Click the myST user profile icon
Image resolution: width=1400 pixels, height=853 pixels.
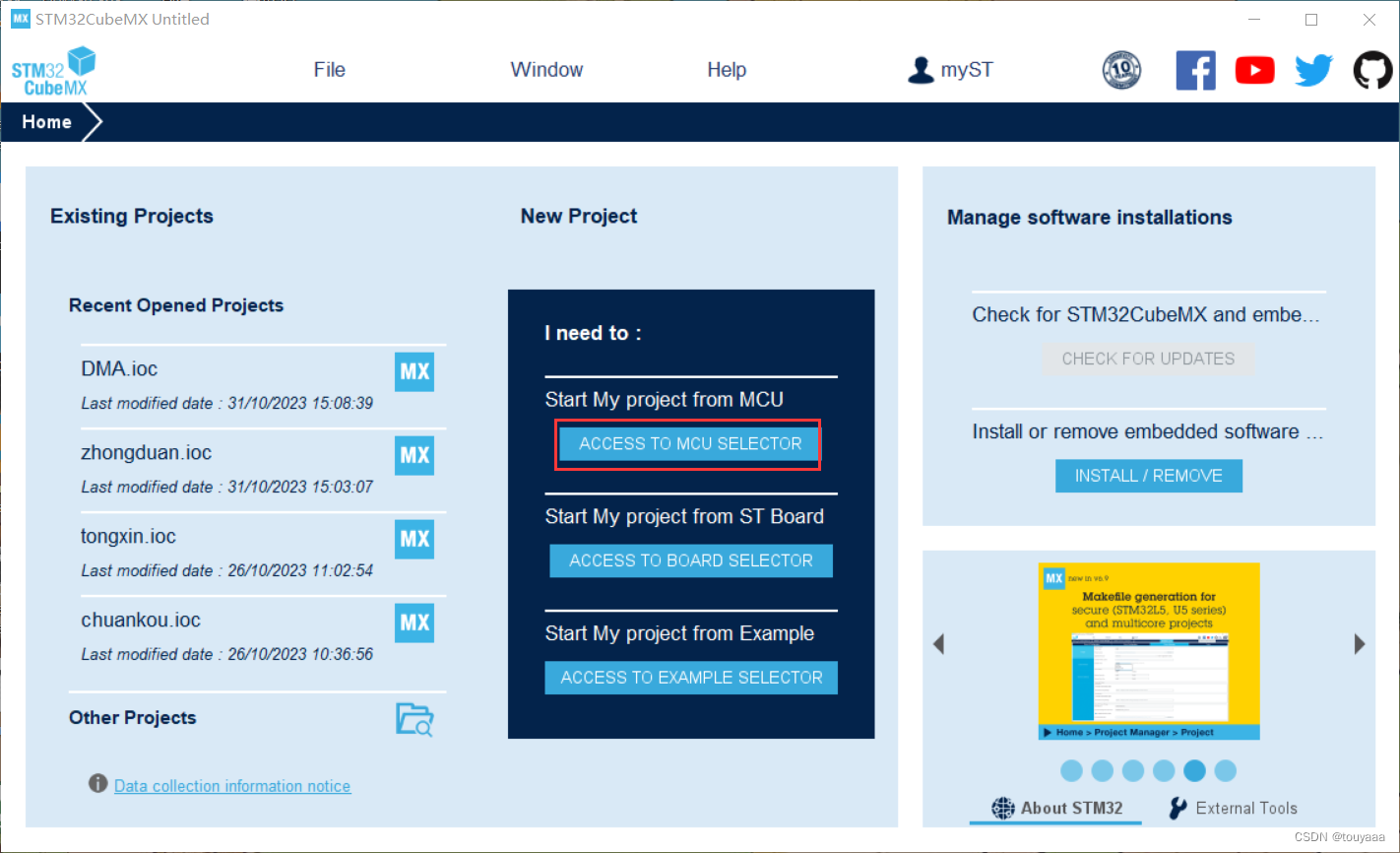pos(921,70)
